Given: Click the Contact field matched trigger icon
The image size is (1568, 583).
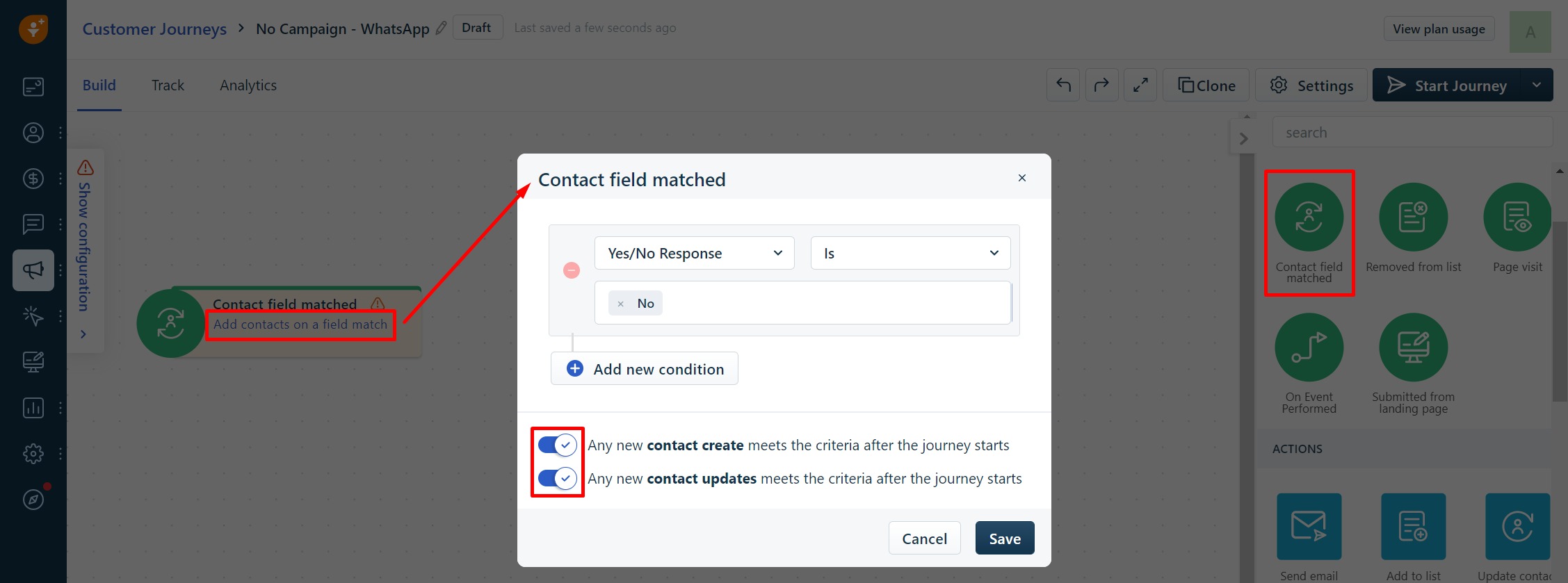Looking at the screenshot, I should pyautogui.click(x=1309, y=217).
